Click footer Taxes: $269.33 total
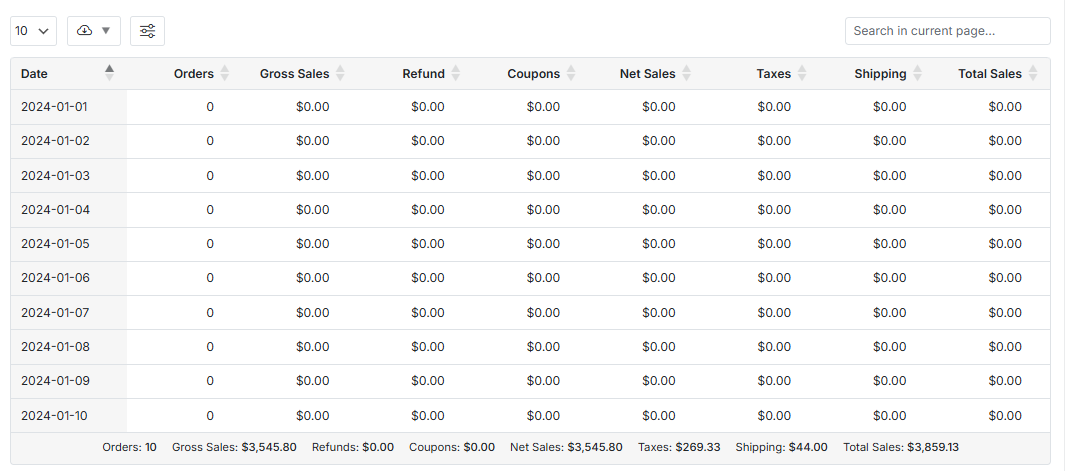Screen dimensions: 1065x471 (x=679, y=447)
